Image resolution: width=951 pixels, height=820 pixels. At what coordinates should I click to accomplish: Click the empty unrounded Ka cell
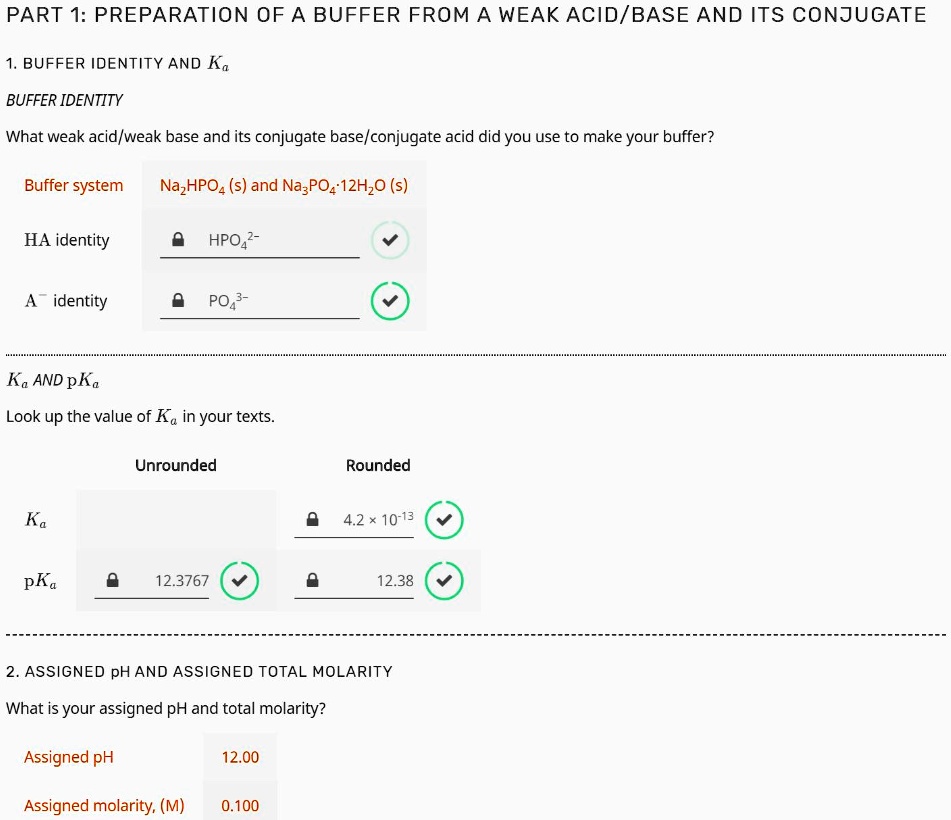click(176, 519)
